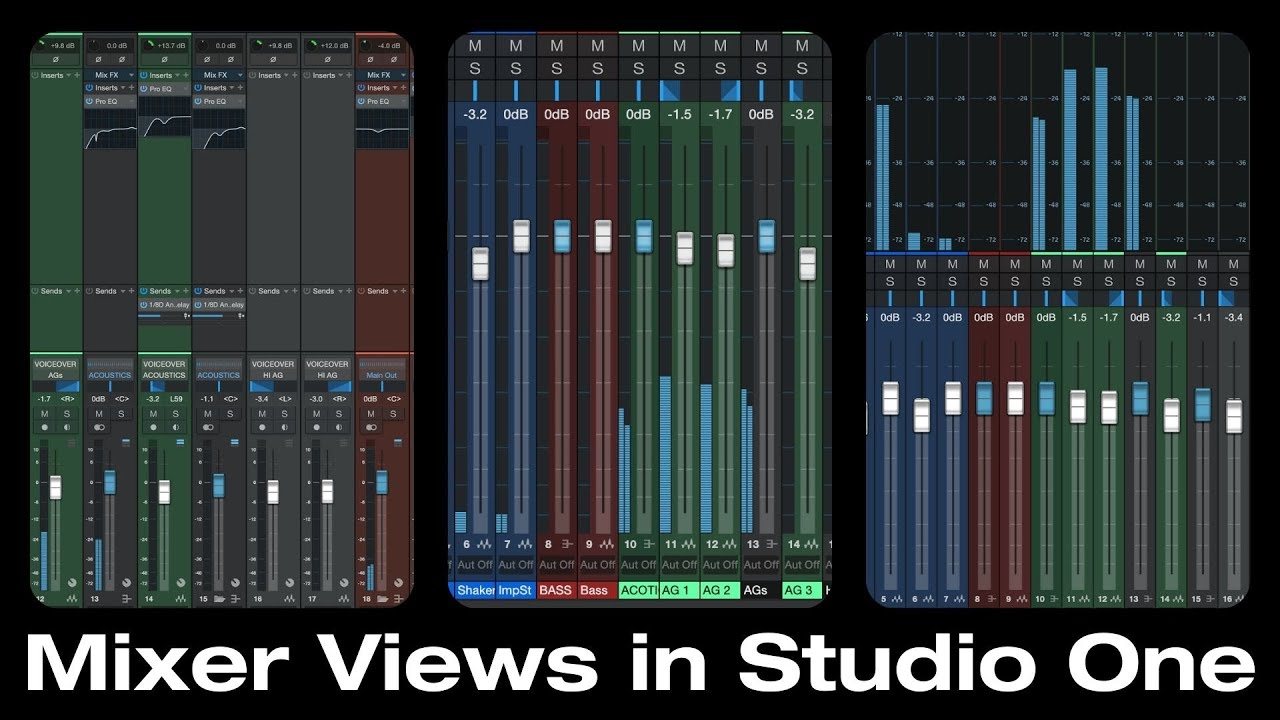
Task: Arm record on left-panel channel 12 AGs
Action: 44,427
